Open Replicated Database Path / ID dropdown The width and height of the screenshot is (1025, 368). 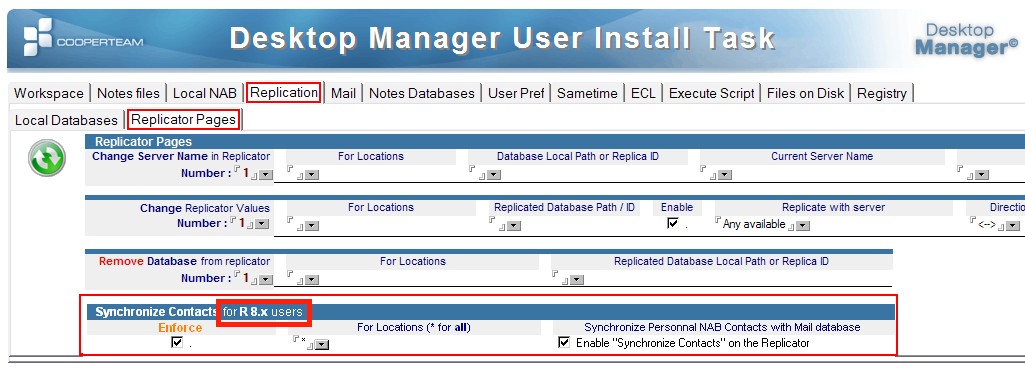pos(514,226)
